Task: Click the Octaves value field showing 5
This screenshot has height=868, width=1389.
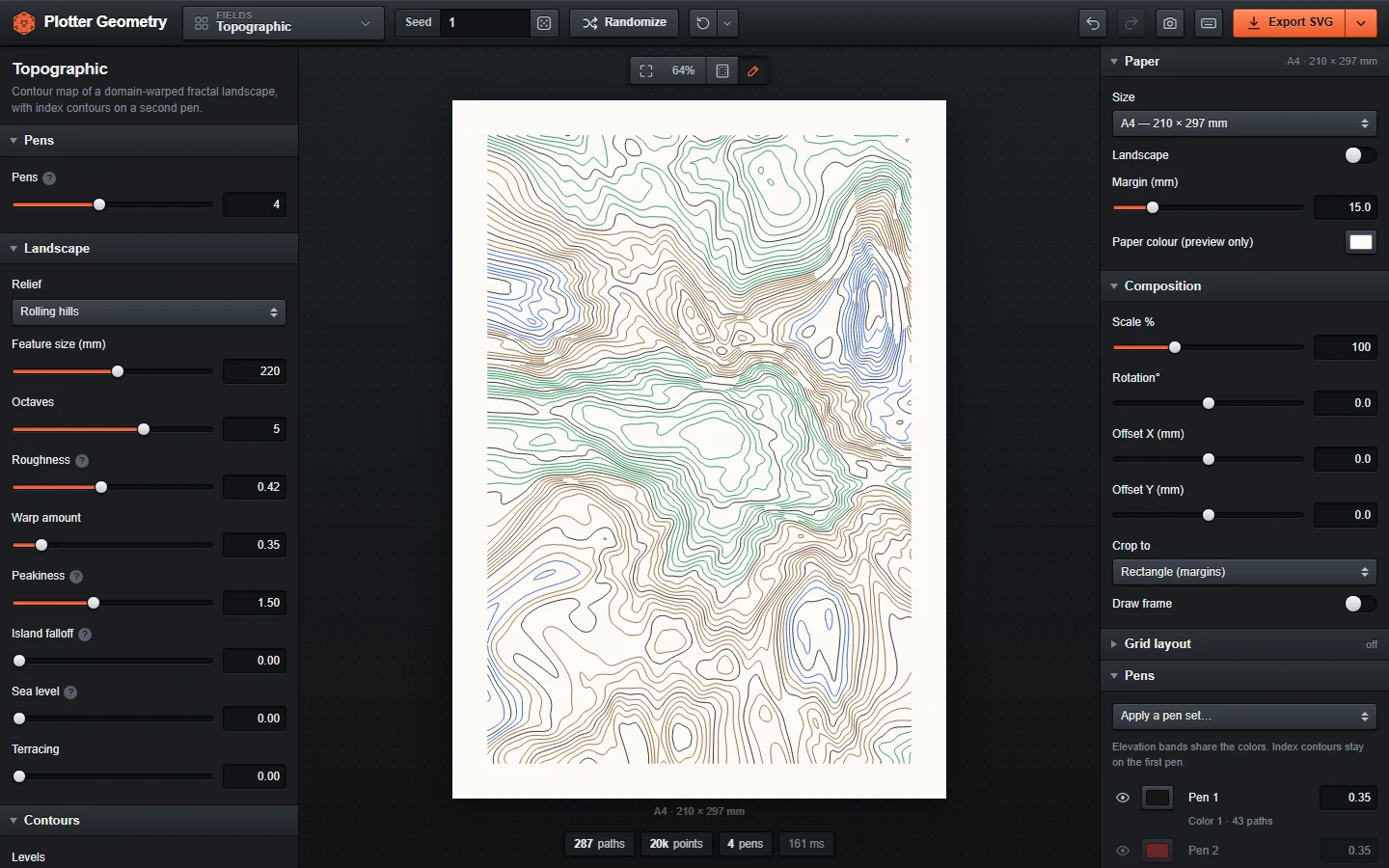Action: point(255,429)
